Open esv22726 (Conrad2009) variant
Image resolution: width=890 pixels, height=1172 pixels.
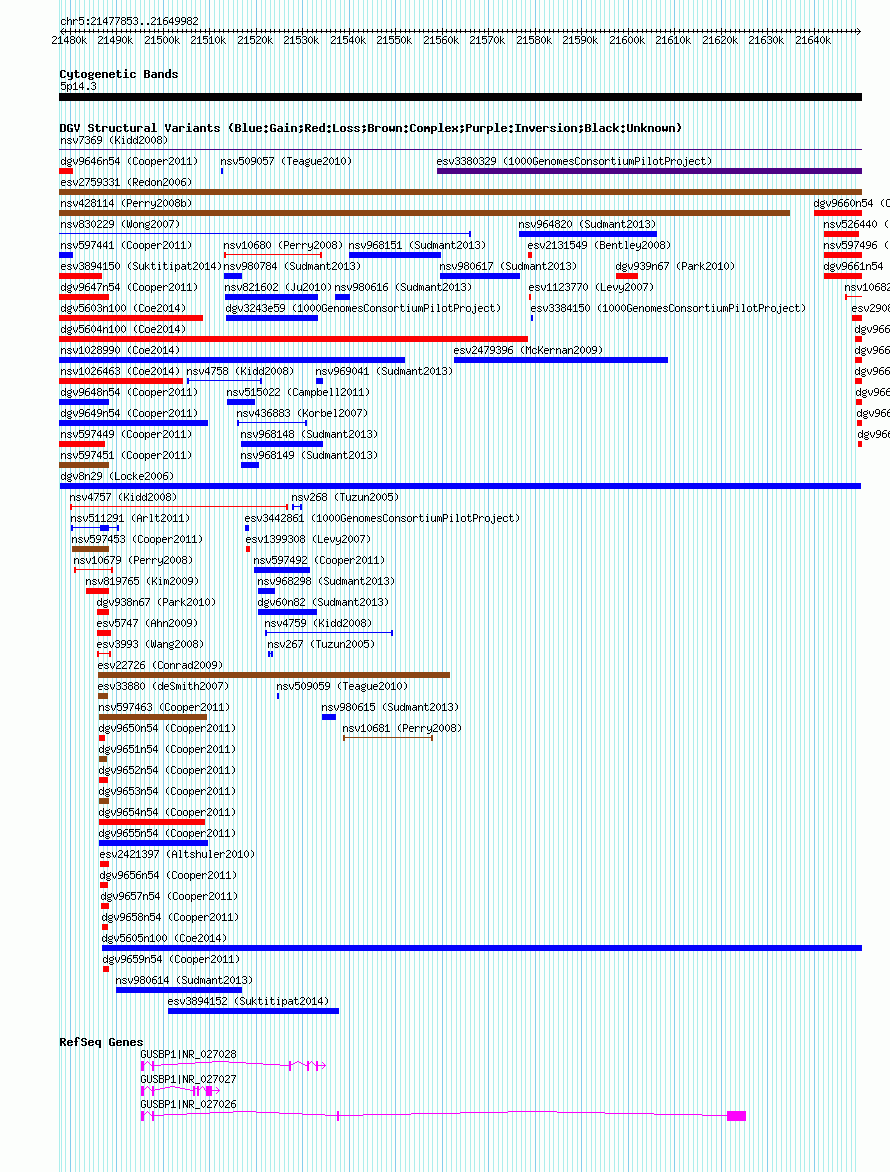point(160,665)
